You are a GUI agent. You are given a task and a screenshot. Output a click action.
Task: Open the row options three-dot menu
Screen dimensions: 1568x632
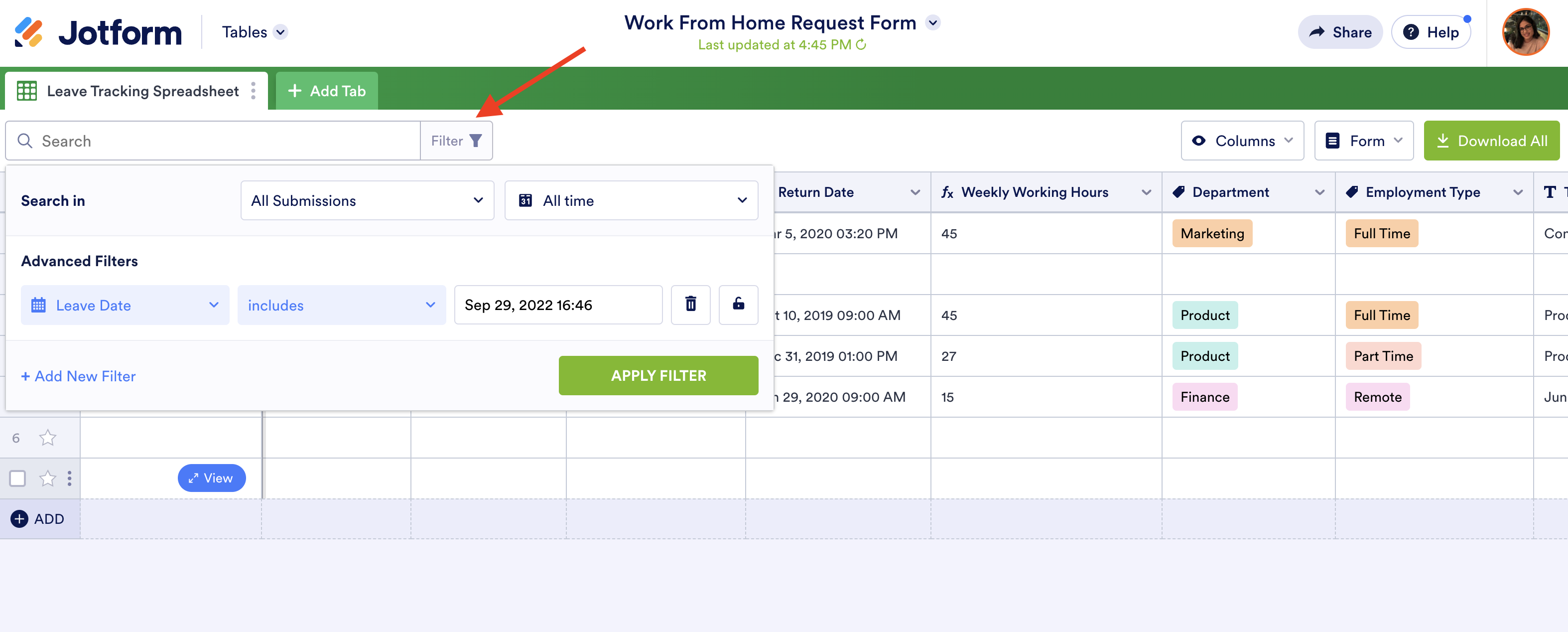coord(69,478)
